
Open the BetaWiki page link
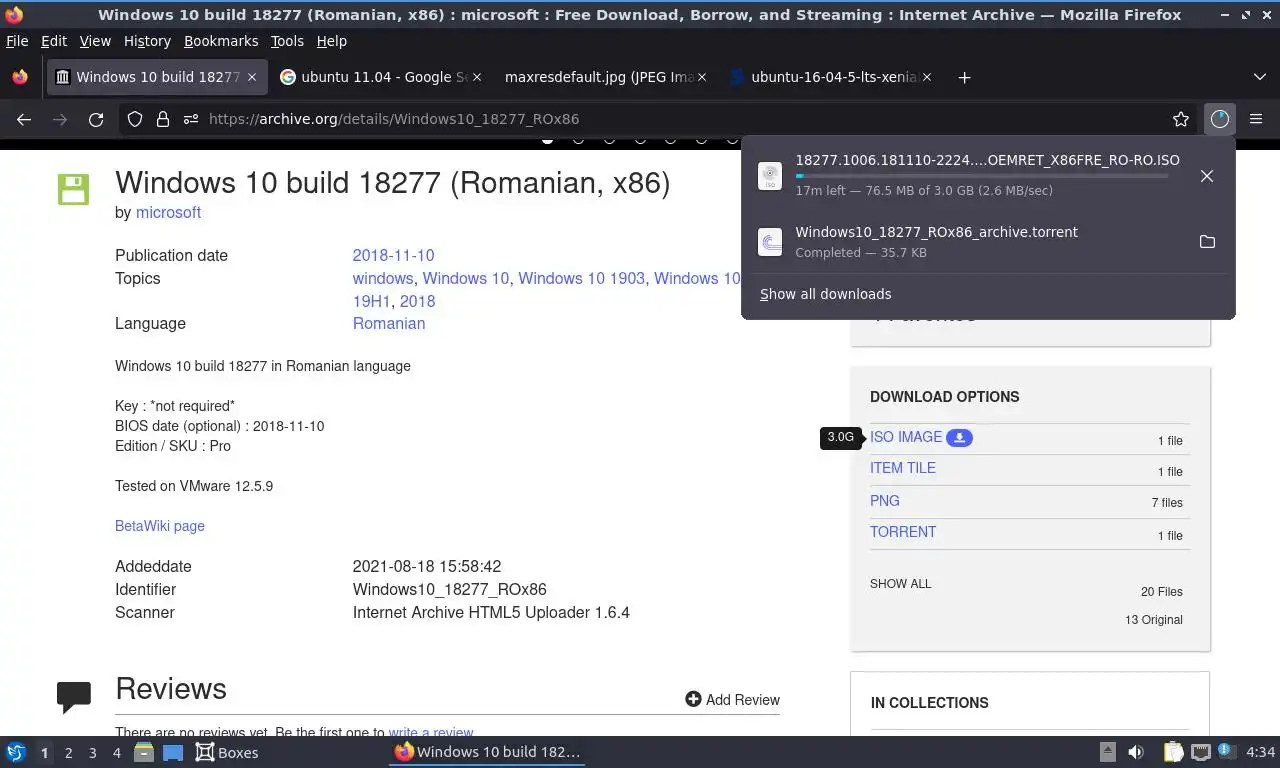(160, 526)
